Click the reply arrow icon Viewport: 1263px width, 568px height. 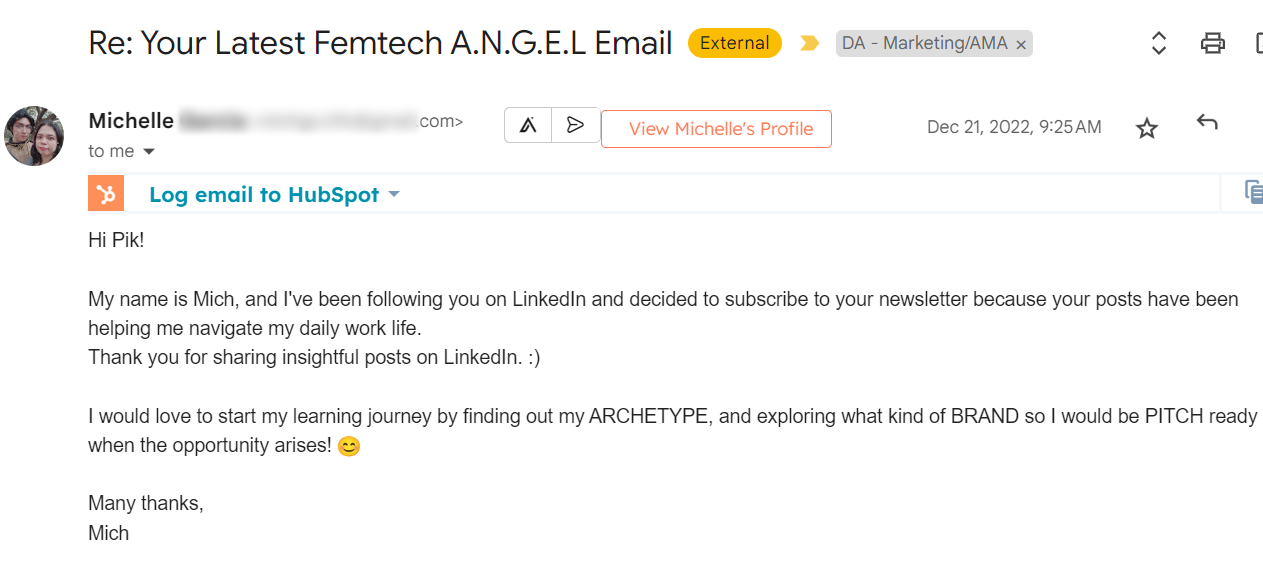point(1207,123)
